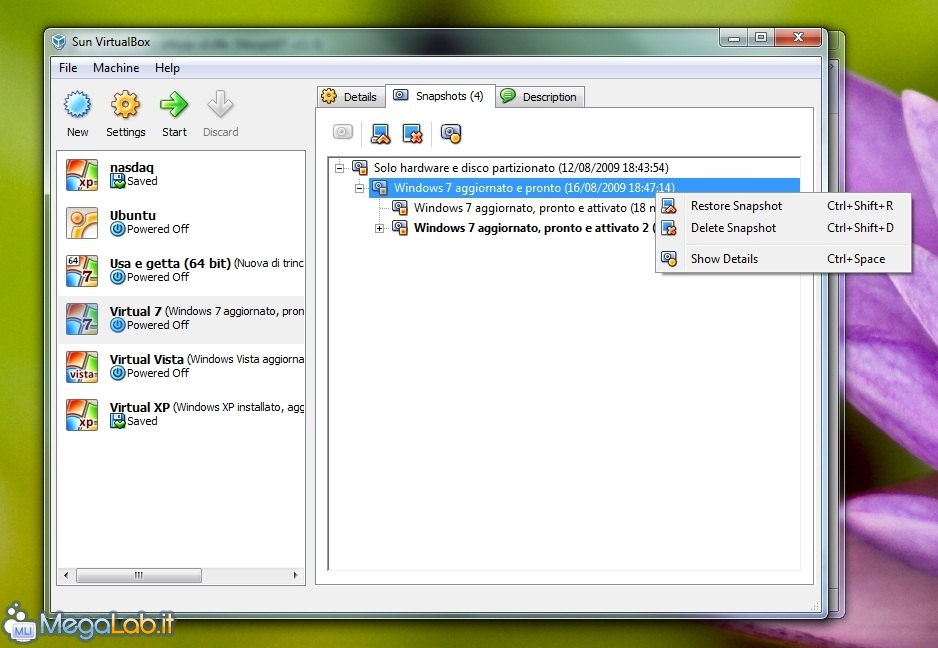Select the Usa e getta 64-bit machine icon
Screen dimensions: 938x648
(x=82, y=270)
